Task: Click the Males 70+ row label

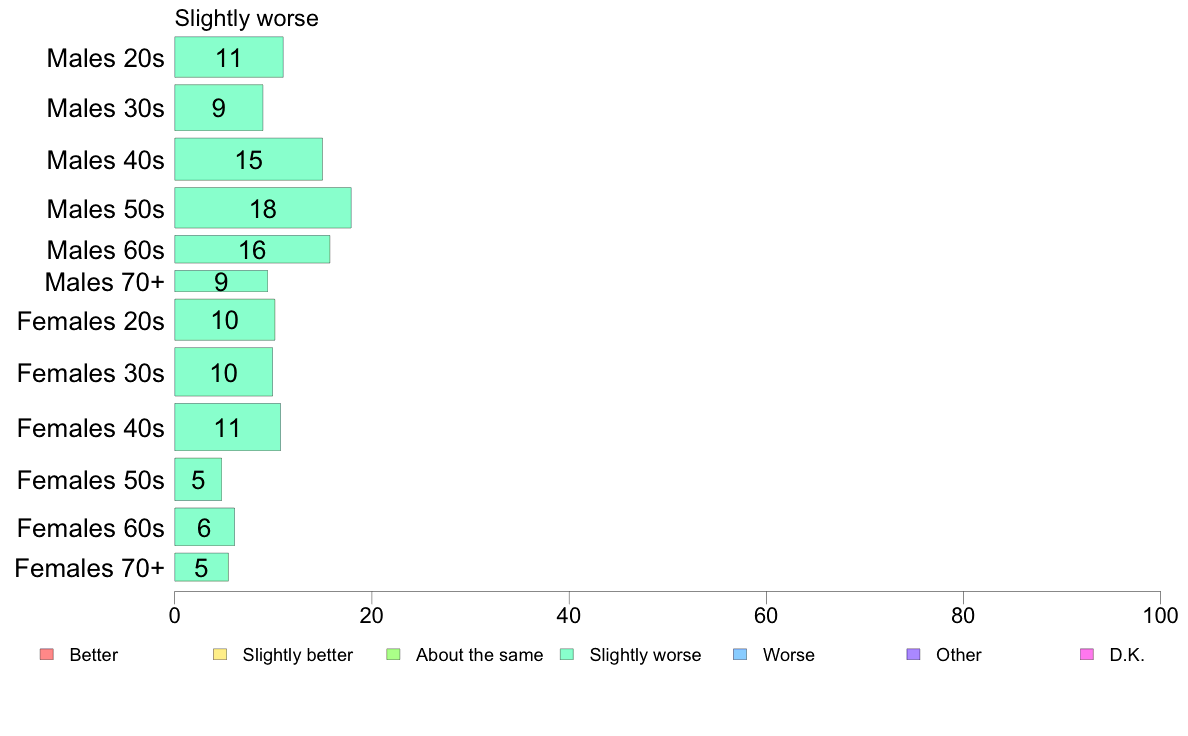Action: [104, 282]
